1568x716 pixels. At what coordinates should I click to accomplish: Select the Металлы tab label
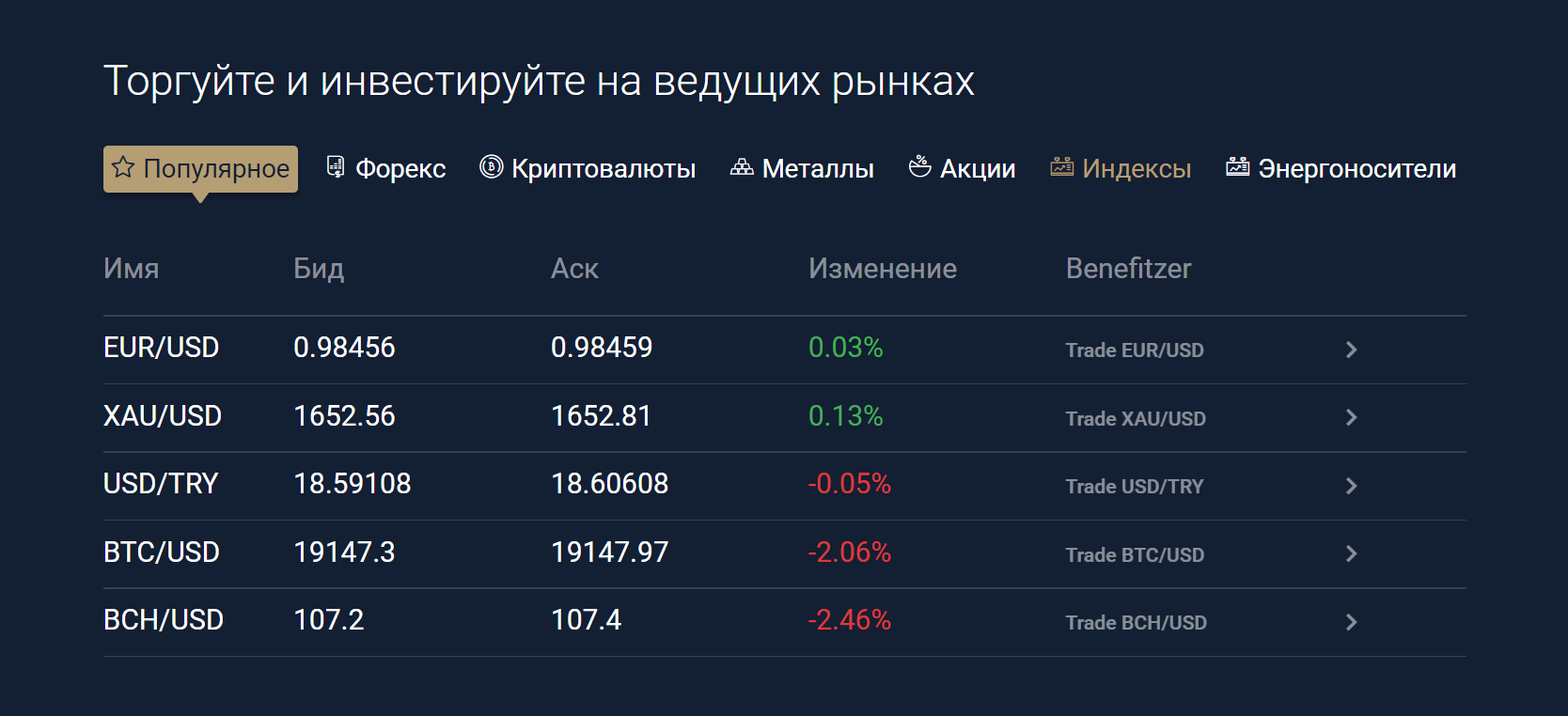818,169
